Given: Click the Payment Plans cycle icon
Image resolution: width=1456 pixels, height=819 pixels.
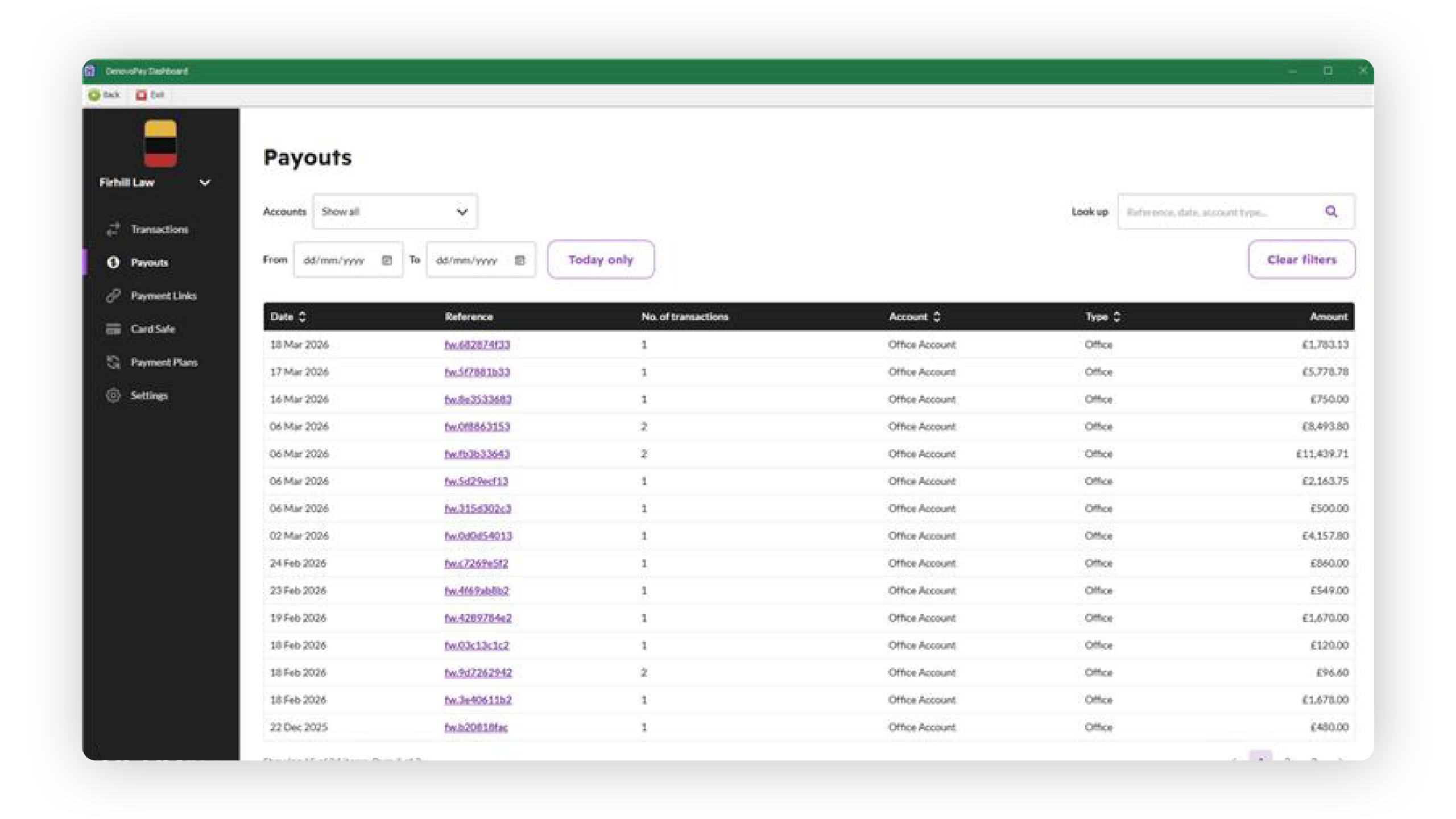Looking at the screenshot, I should (113, 362).
